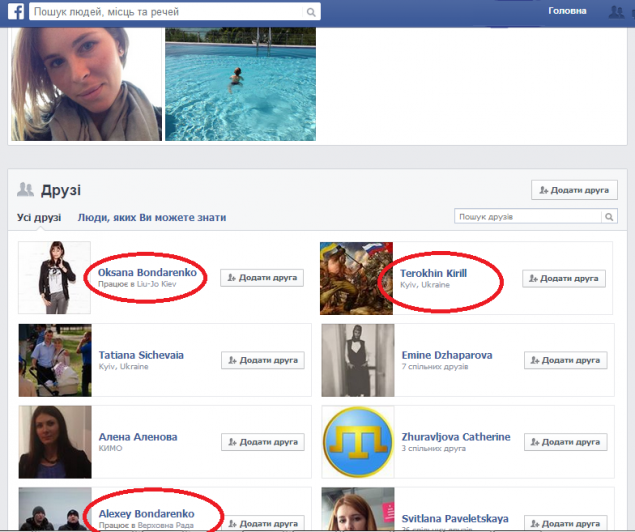Image resolution: width=635 pixels, height=532 pixels.
Task: Click the Друзі section friends icon
Action: click(25, 190)
